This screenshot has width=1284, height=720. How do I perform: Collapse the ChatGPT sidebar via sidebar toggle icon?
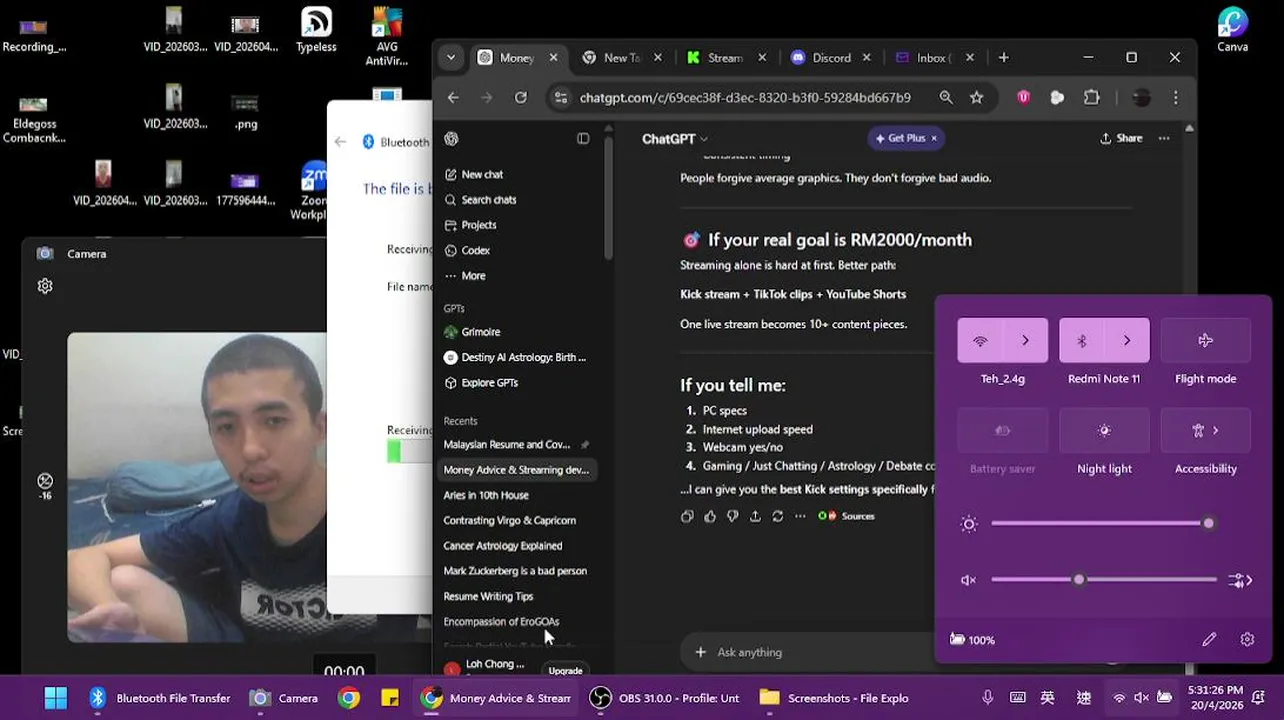pos(583,139)
